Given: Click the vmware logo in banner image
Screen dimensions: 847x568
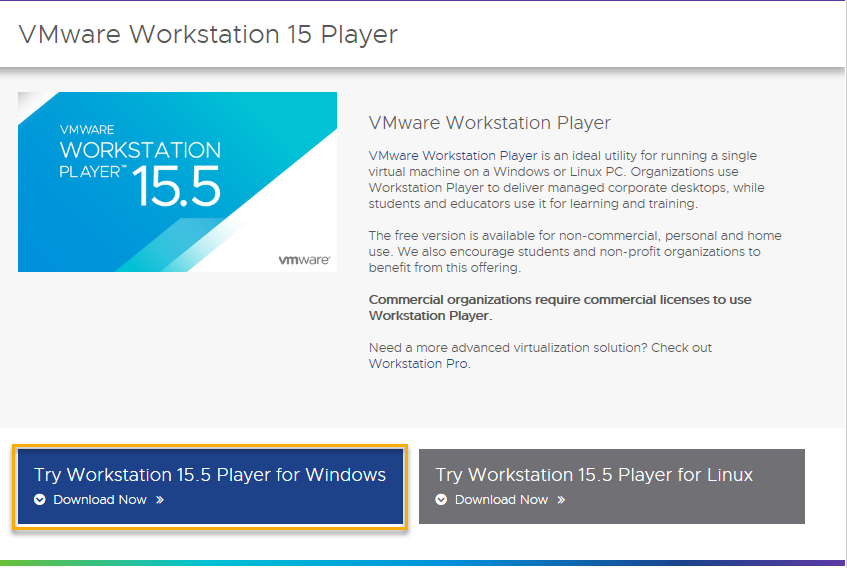Looking at the screenshot, I should coord(304,260).
